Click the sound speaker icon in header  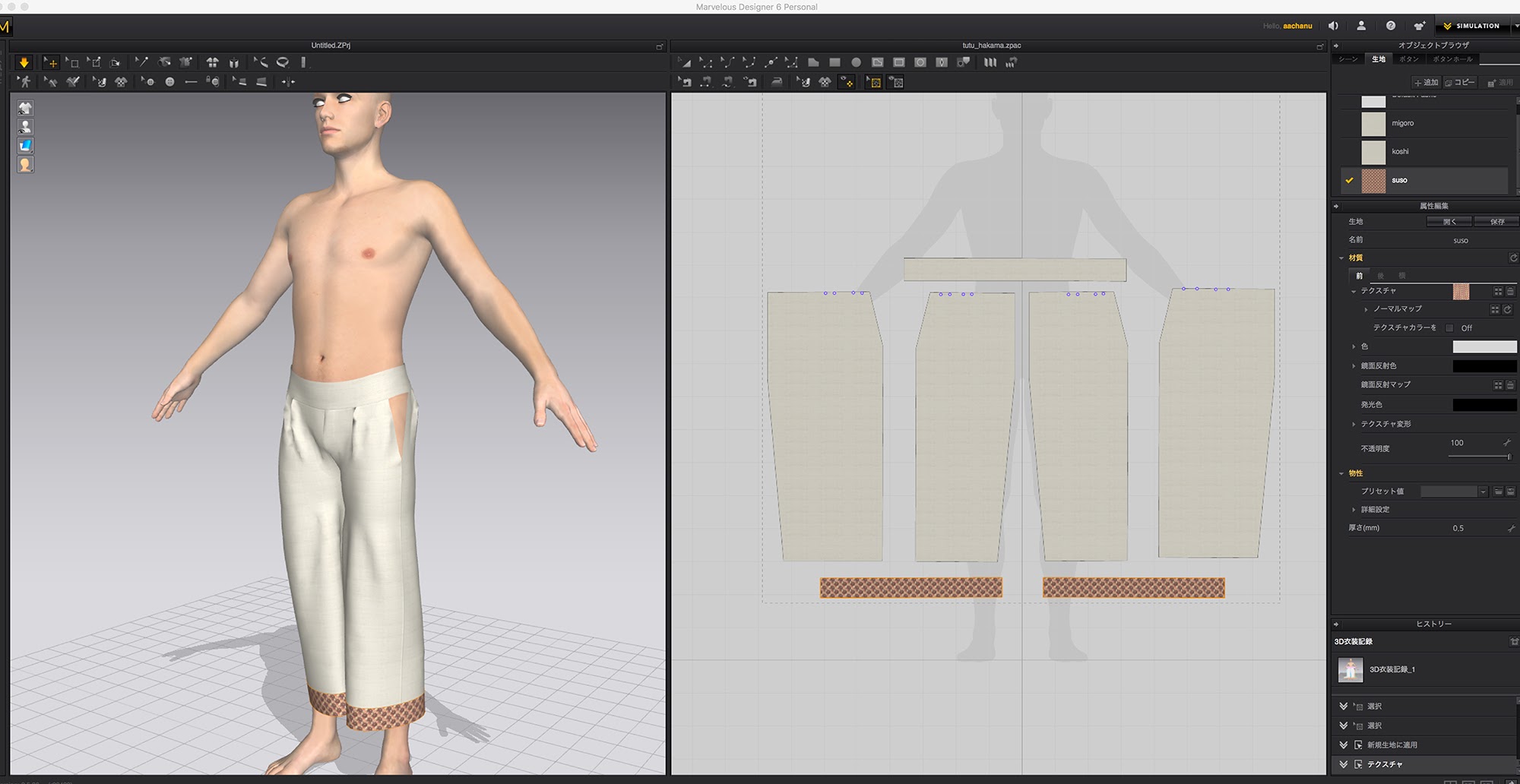click(1333, 26)
